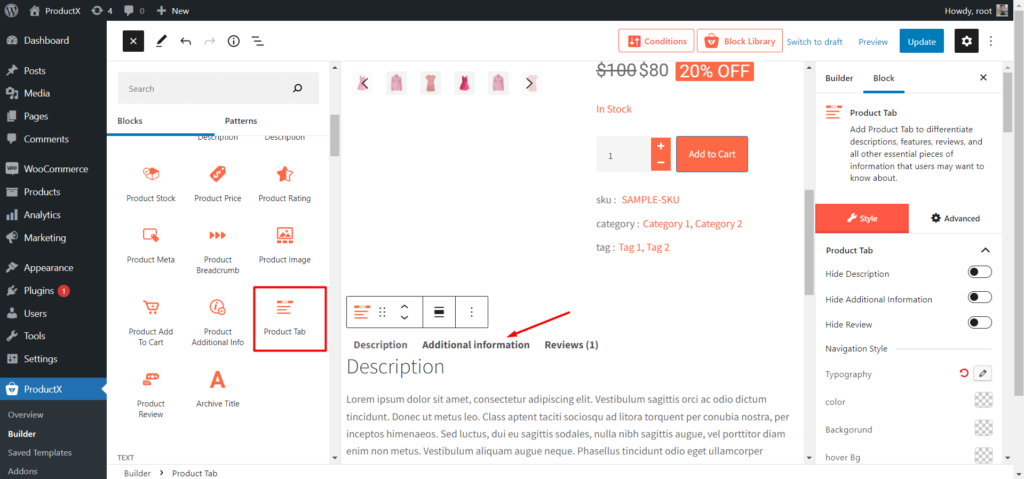Click the Product Tab block type icon in block toolbar
1024x479 pixels.
(361, 312)
